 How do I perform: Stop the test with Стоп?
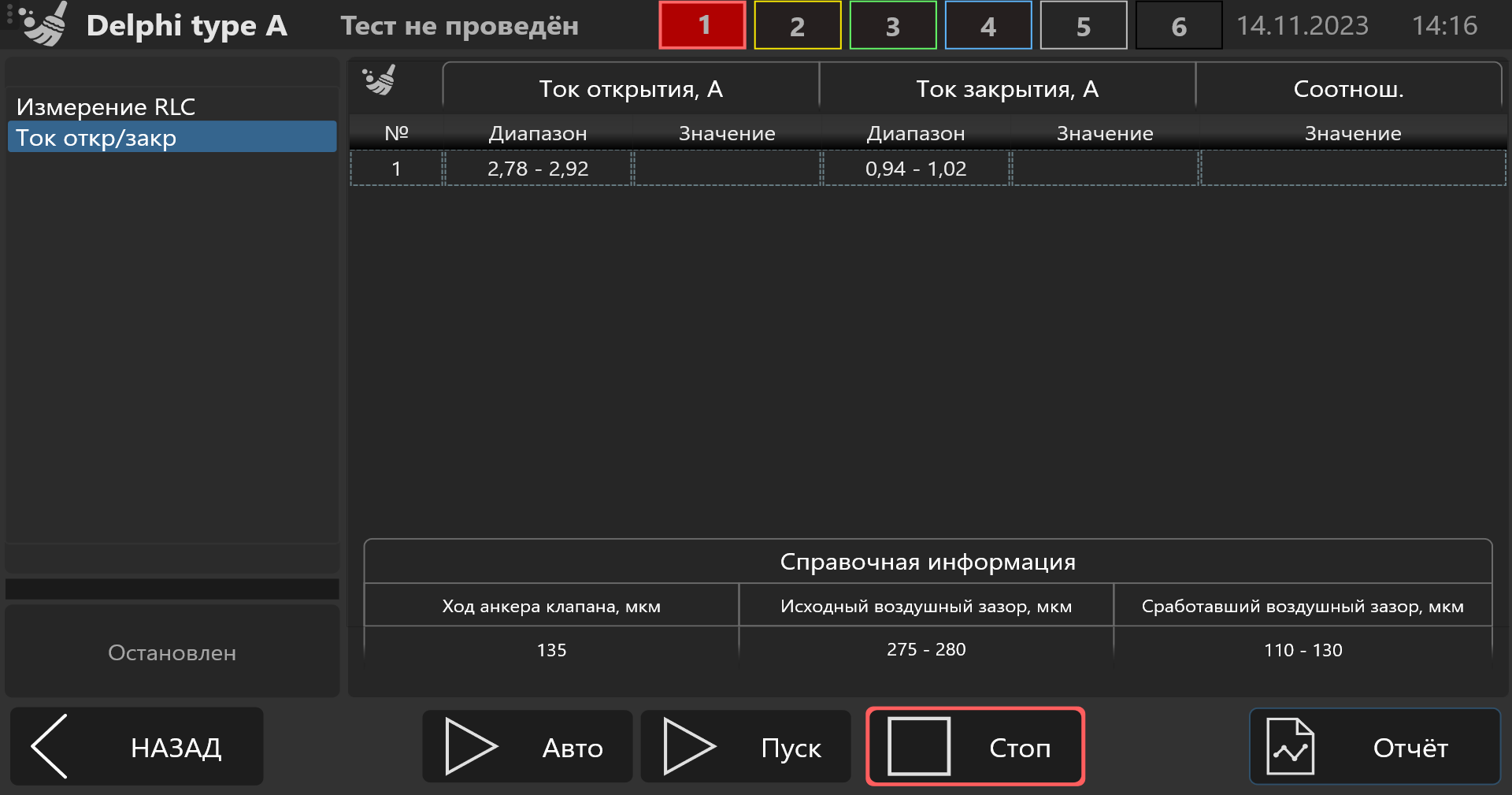976,746
